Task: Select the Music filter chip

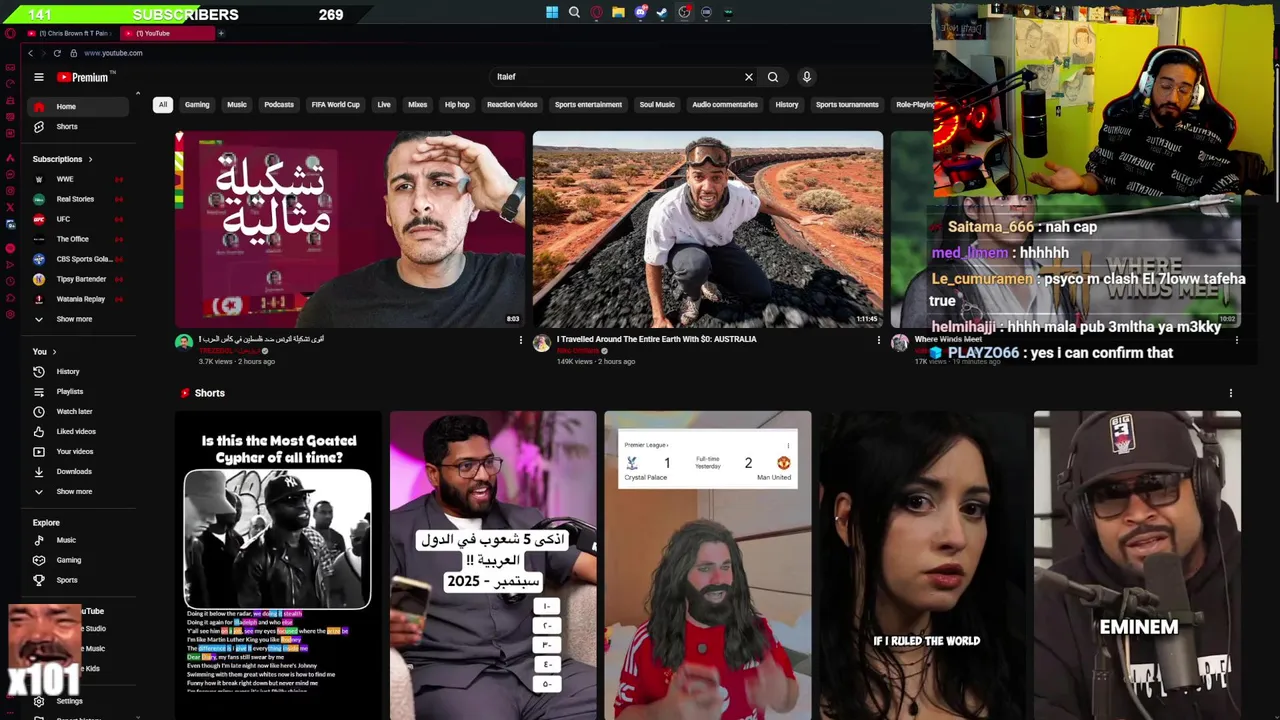Action: [236, 104]
